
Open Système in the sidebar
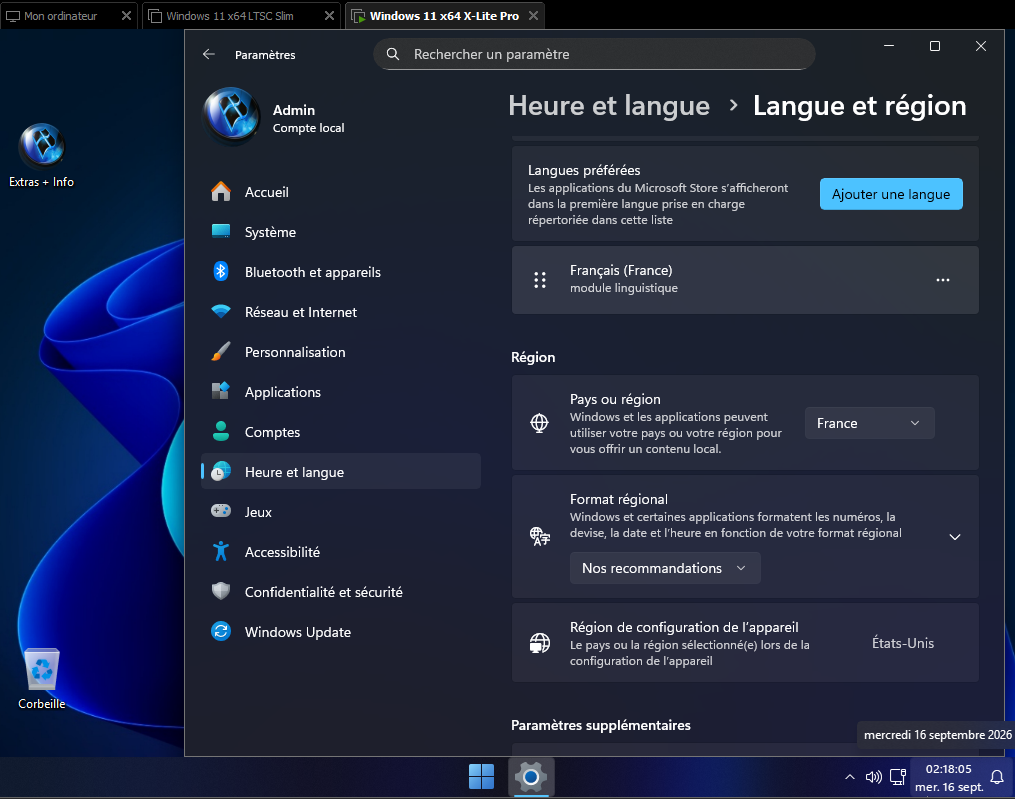pyautogui.click(x=340, y=232)
